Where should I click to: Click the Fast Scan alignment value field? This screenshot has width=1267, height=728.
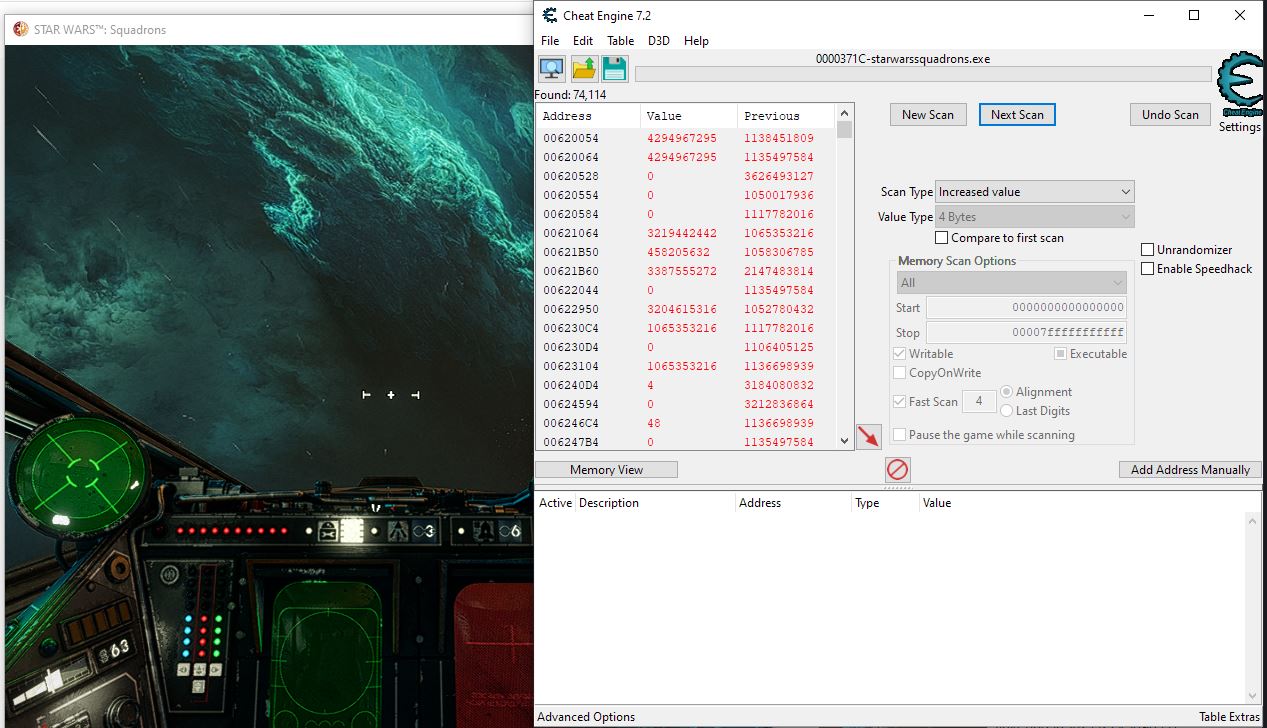[x=979, y=402]
